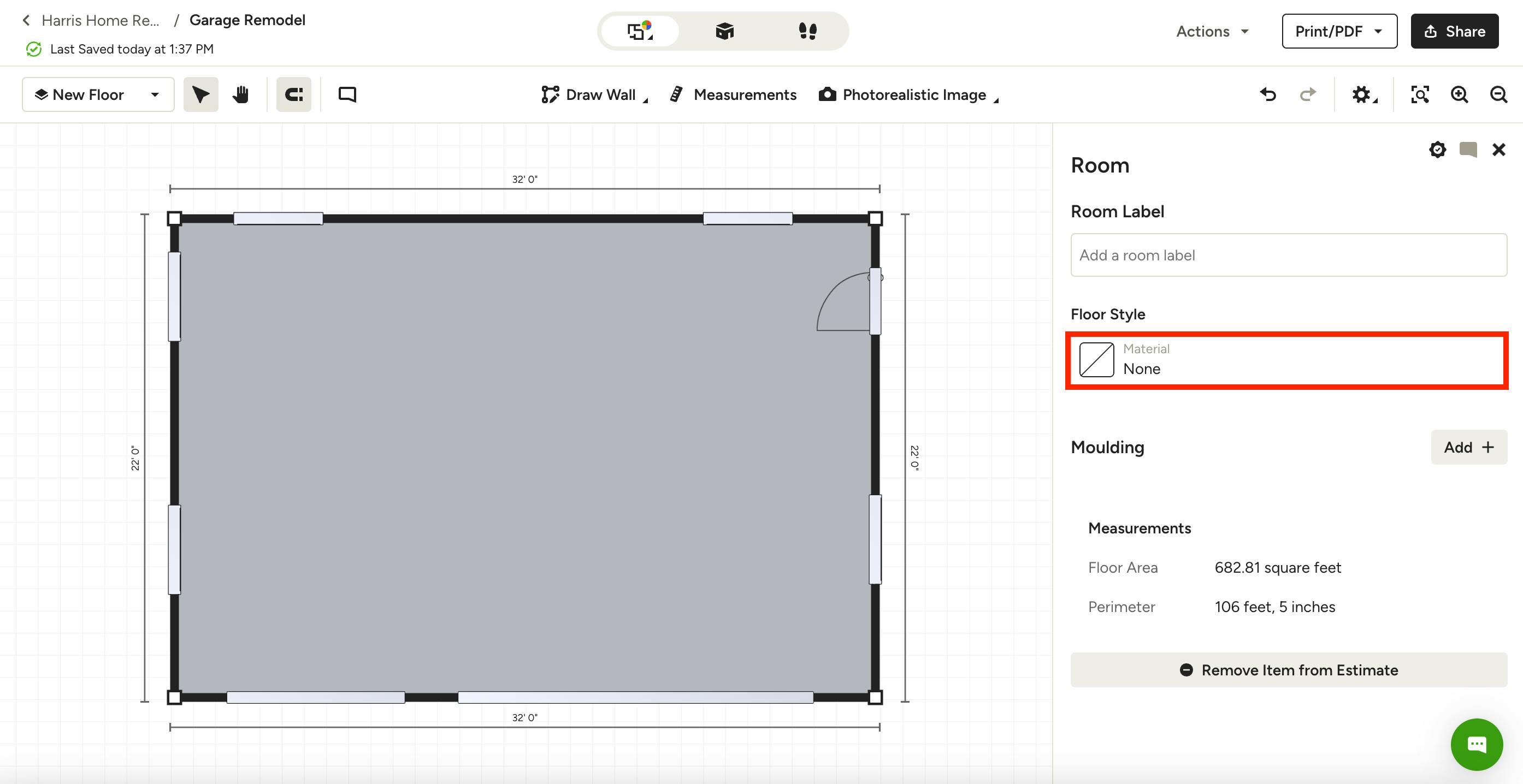Select the comment bubble tool
This screenshot has height=784, width=1523.
347,94
